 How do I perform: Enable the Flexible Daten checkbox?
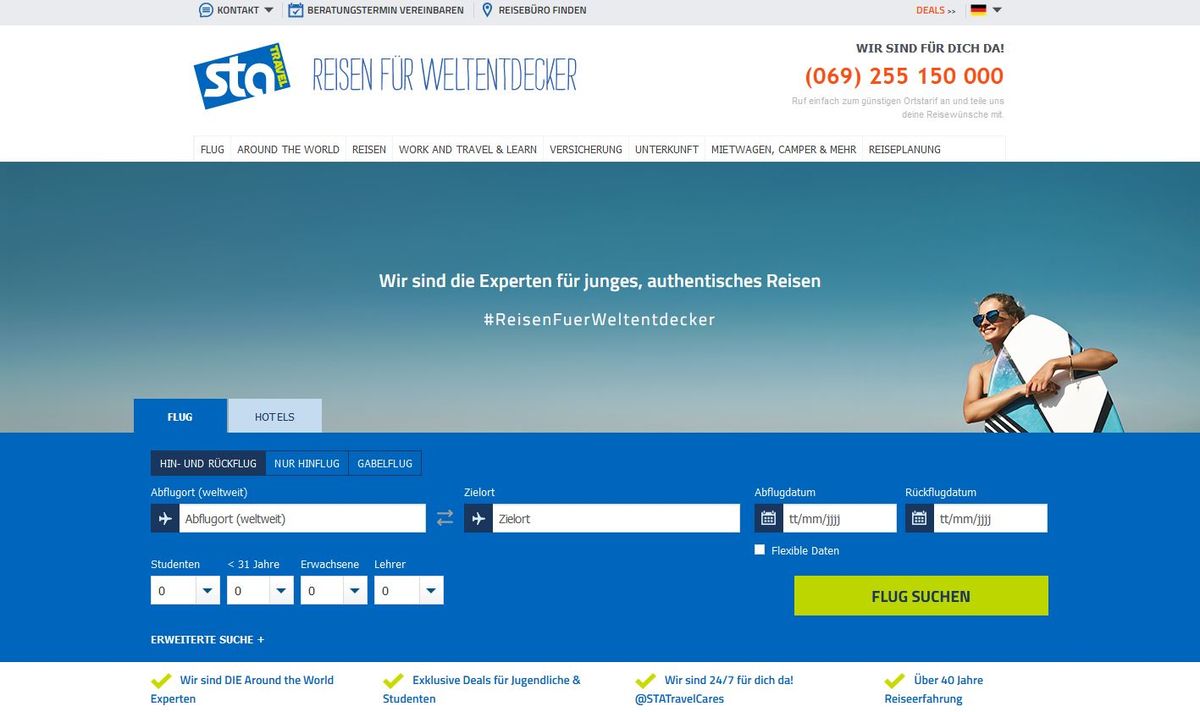(760, 550)
